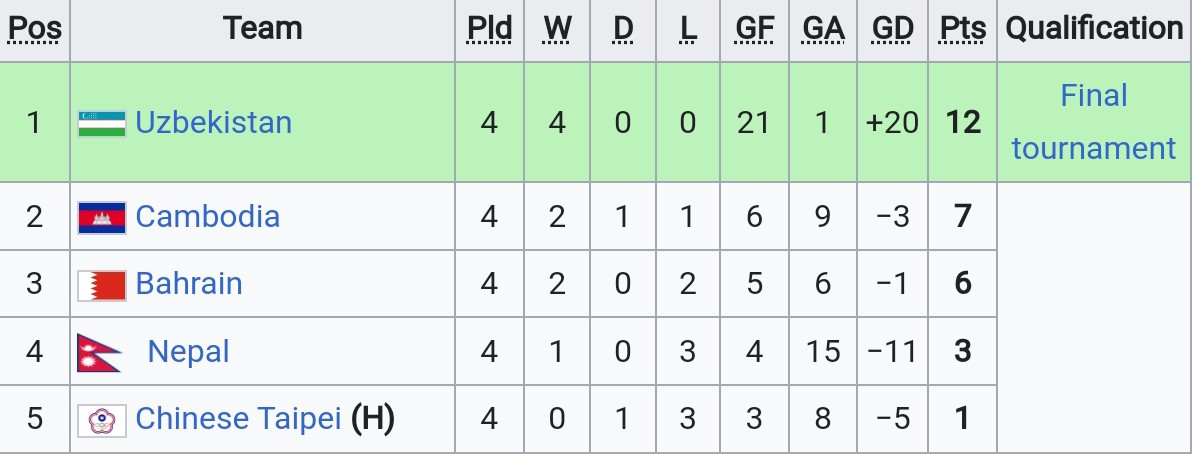Click the Bahrain flag icon
This screenshot has height=454, width=1193.
click(102, 285)
